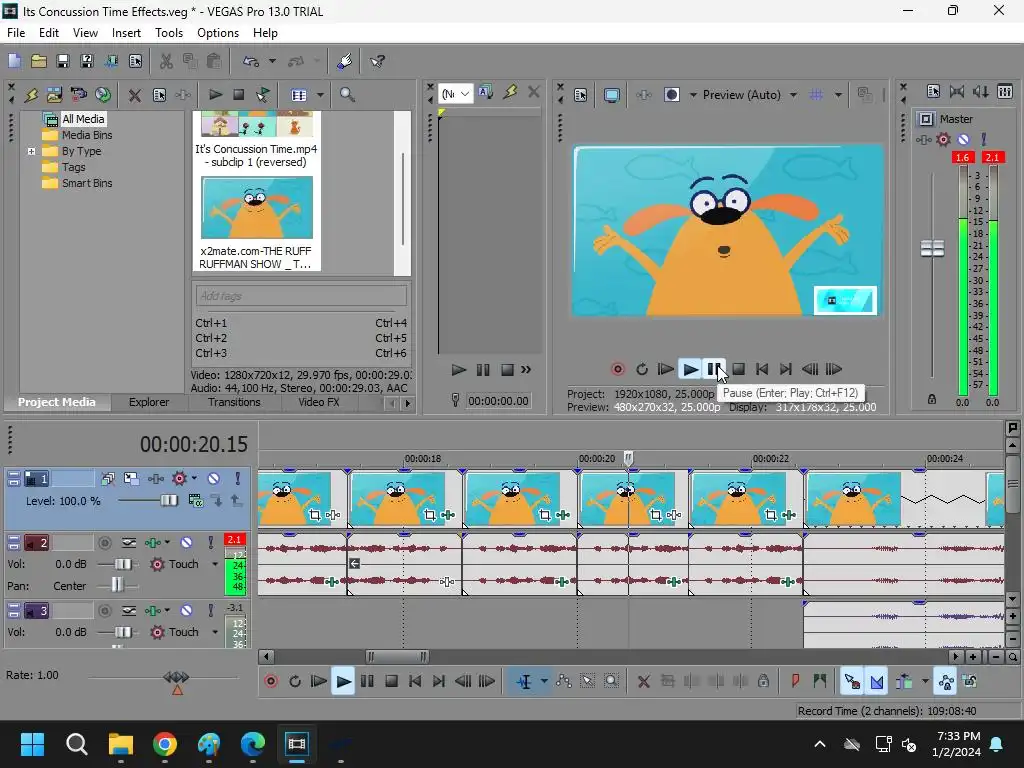Open Undo history dropdown arrow

272,61
